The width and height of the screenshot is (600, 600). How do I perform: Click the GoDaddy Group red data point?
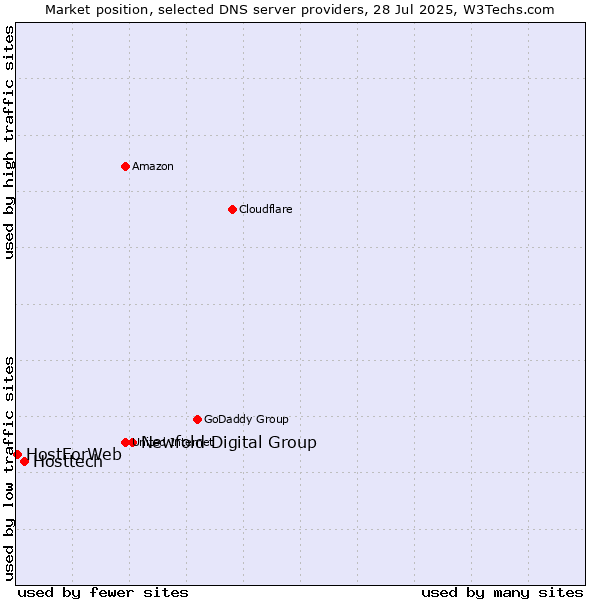point(197,419)
